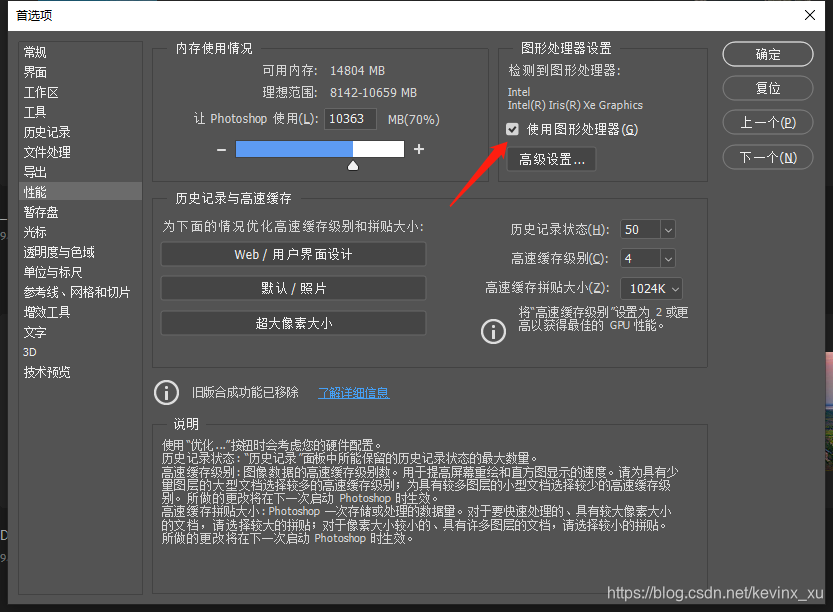Open 了解详细信息 link

pyautogui.click(x=353, y=393)
